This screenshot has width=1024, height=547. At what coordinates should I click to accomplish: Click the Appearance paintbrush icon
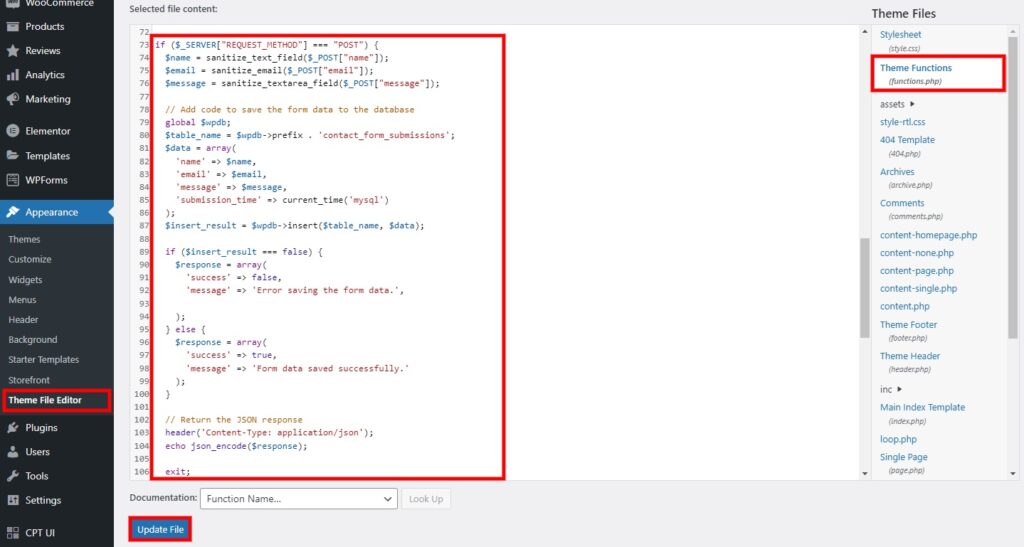(x=12, y=212)
